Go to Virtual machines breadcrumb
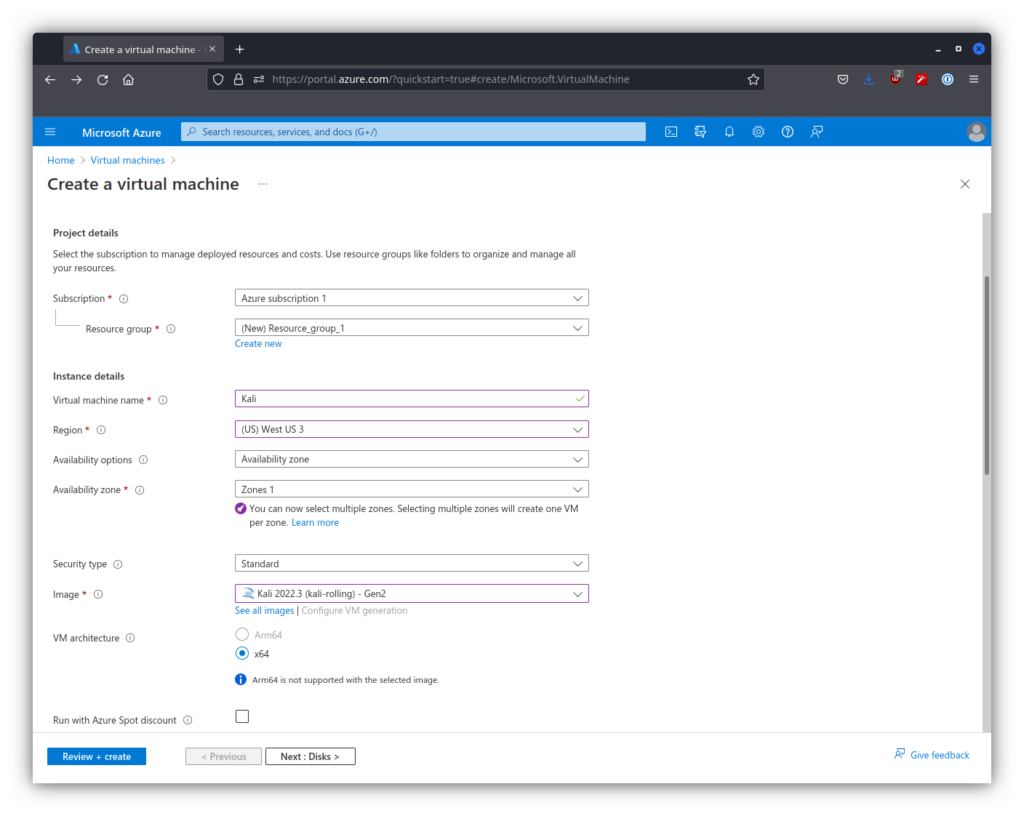This screenshot has height=816, width=1024. point(127,160)
